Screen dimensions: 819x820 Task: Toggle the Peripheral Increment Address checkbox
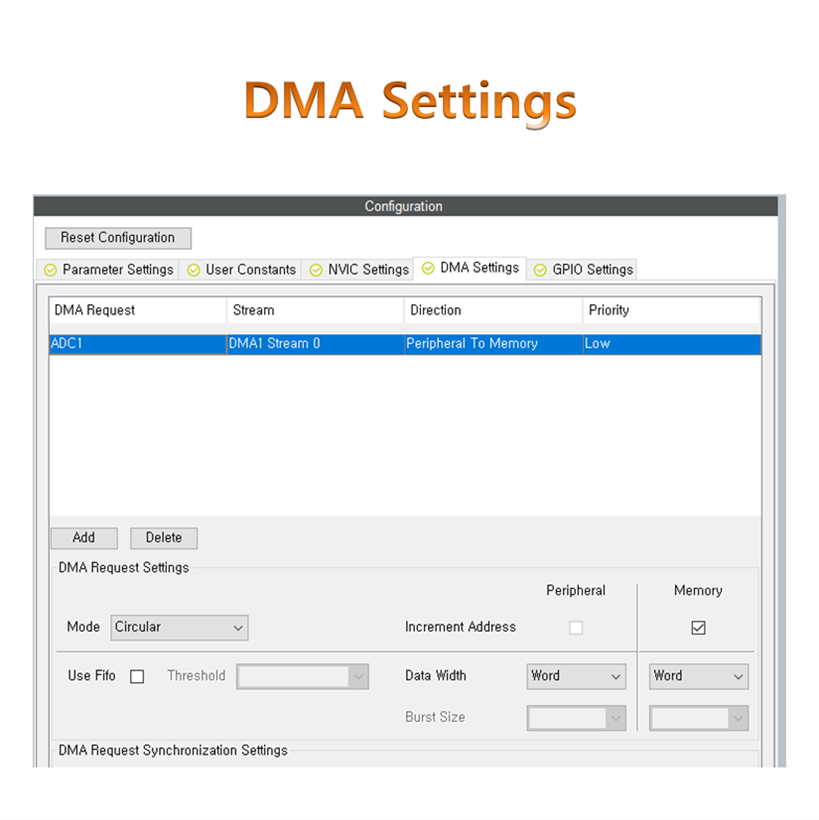point(576,628)
